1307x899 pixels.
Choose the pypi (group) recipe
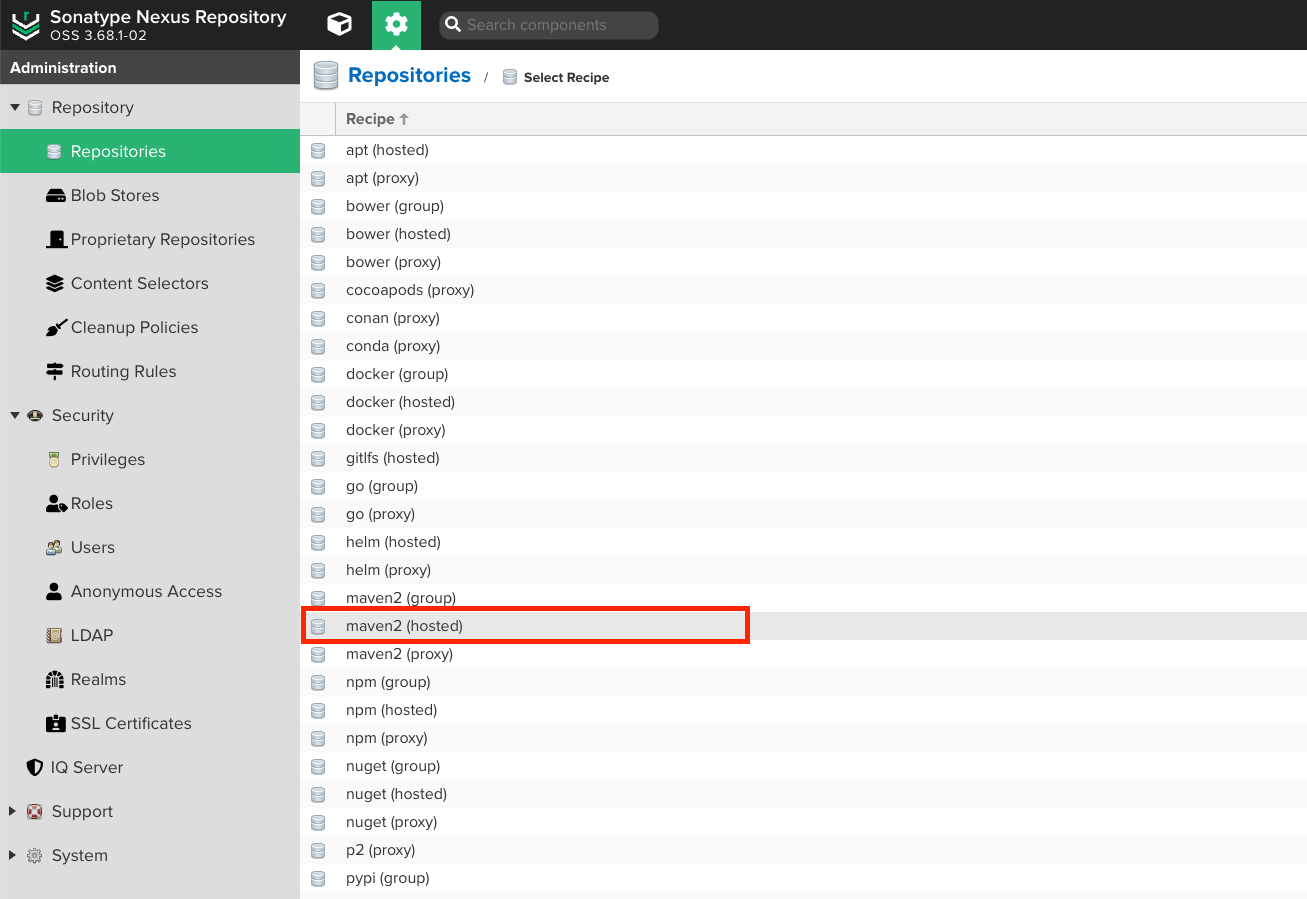[803, 878]
